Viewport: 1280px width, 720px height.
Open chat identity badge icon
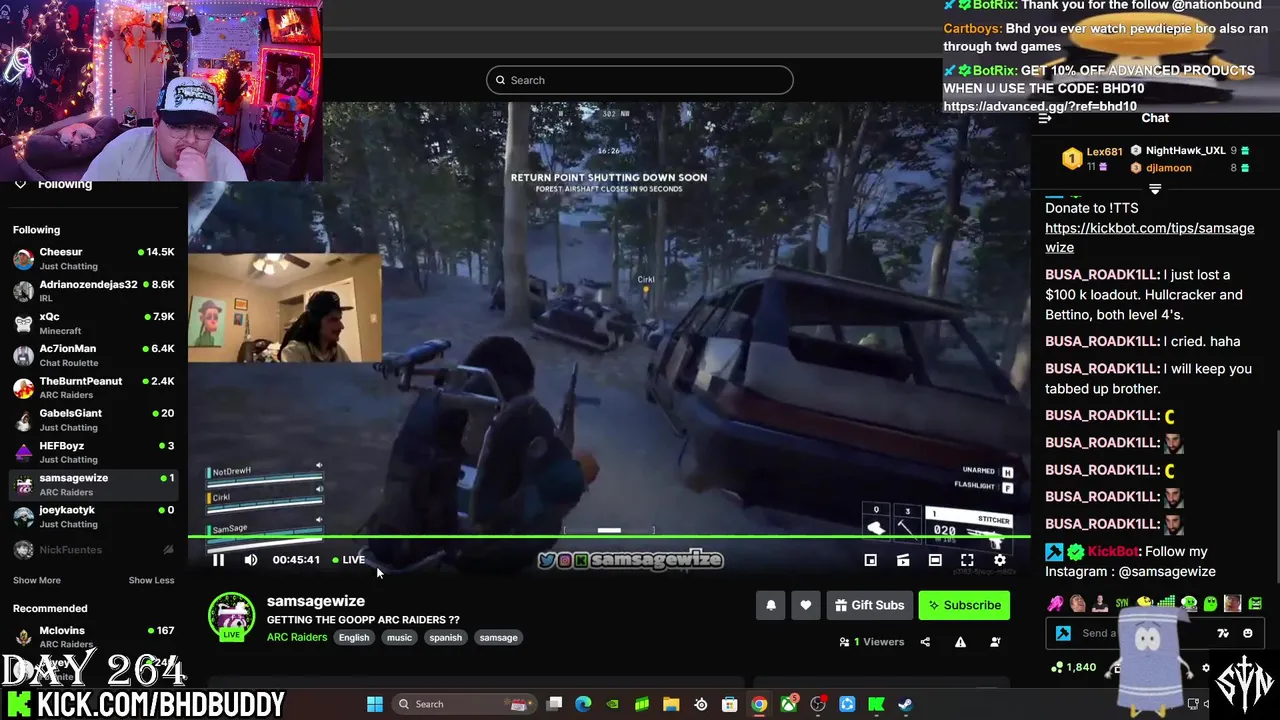pyautogui.click(x=1063, y=633)
